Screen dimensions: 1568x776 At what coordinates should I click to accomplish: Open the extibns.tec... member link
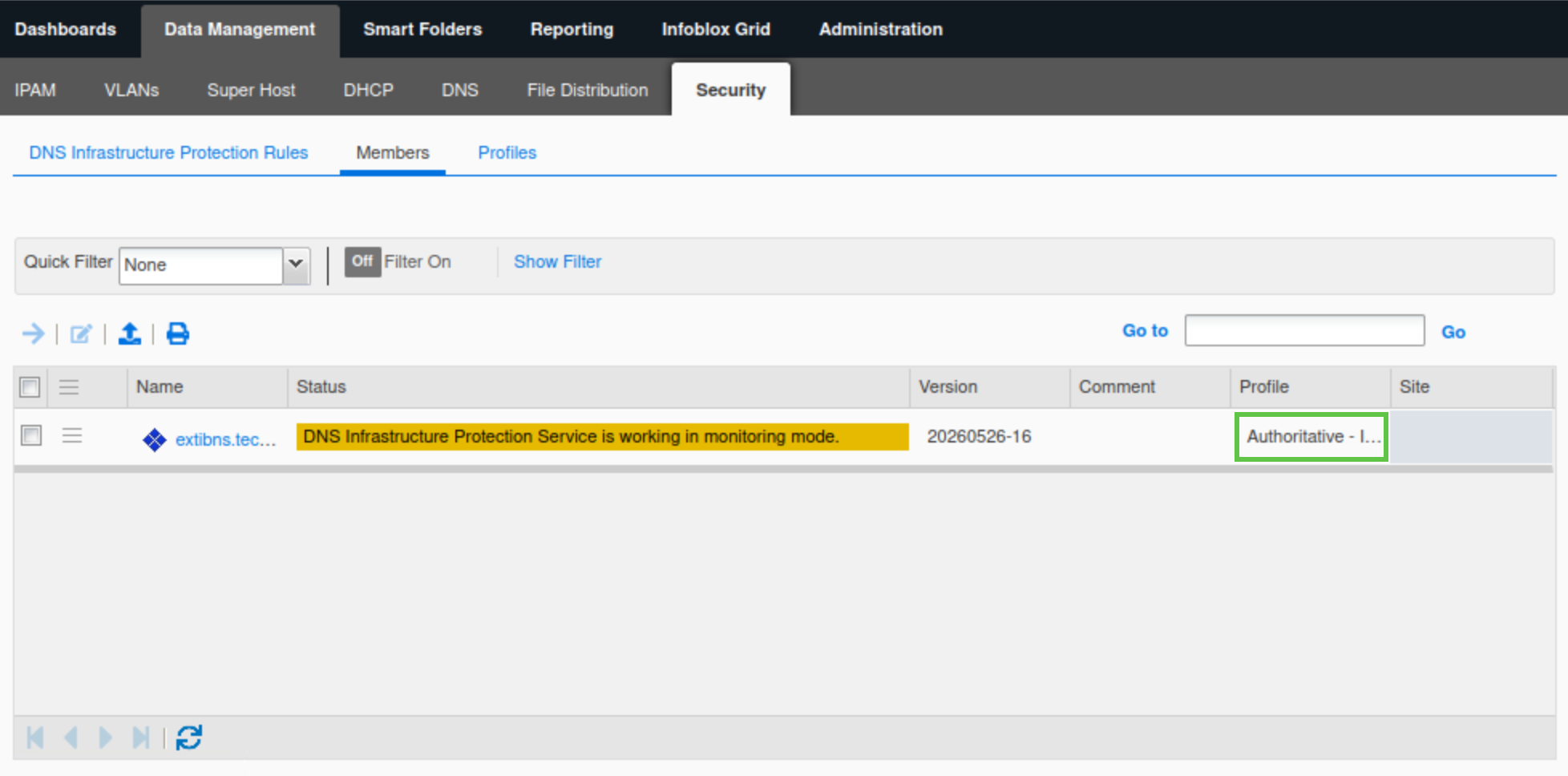click(x=225, y=439)
